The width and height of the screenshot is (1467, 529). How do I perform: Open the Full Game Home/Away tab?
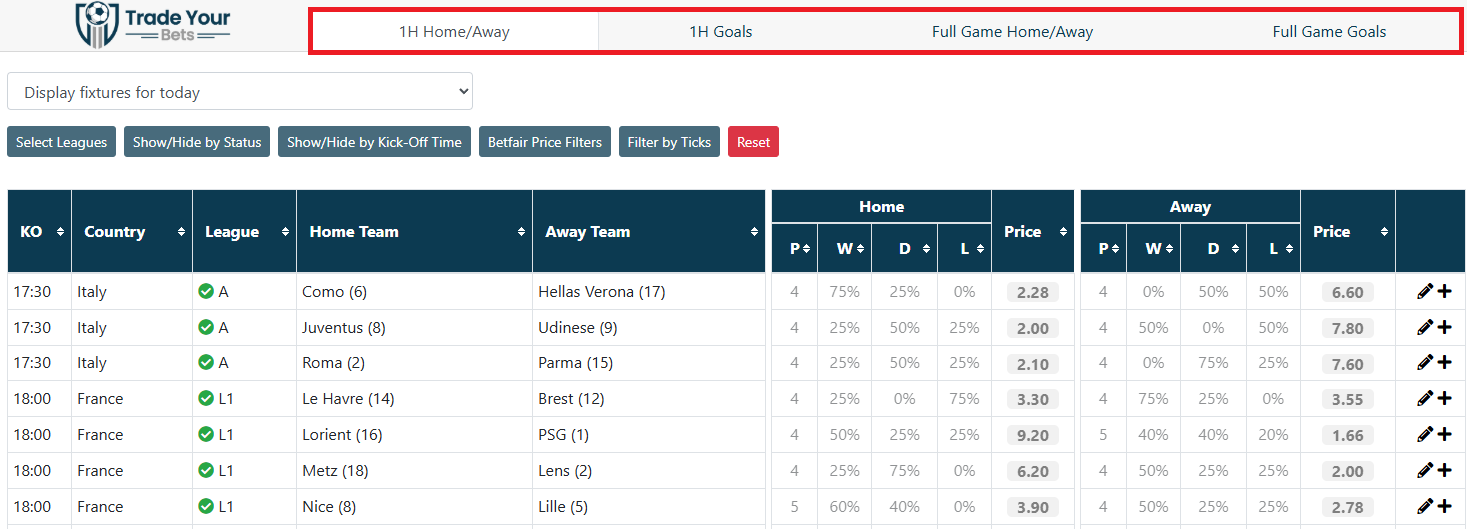(1012, 32)
